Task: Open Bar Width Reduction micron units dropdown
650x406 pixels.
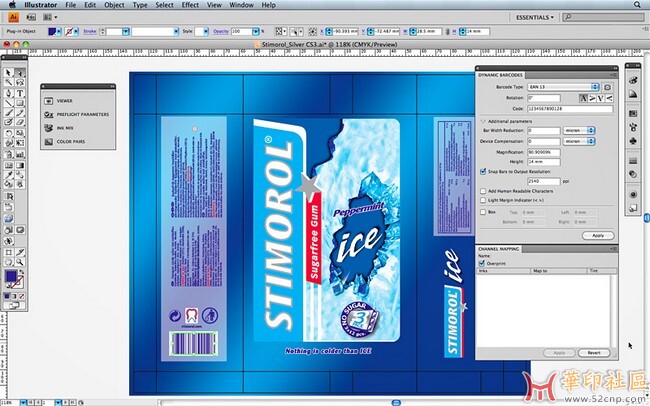Action: click(579, 130)
